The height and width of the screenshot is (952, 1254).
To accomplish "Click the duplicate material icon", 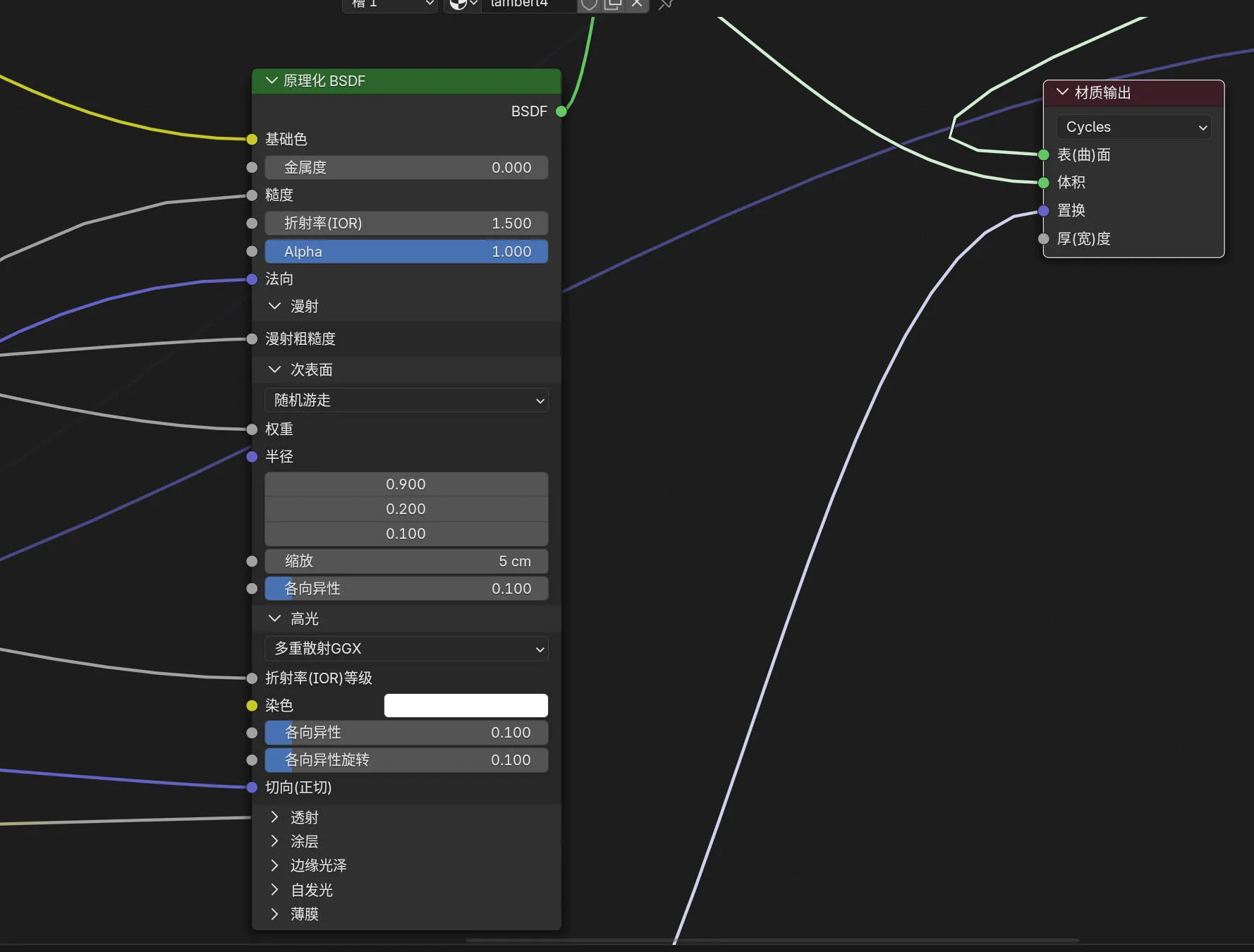I will click(x=612, y=4).
